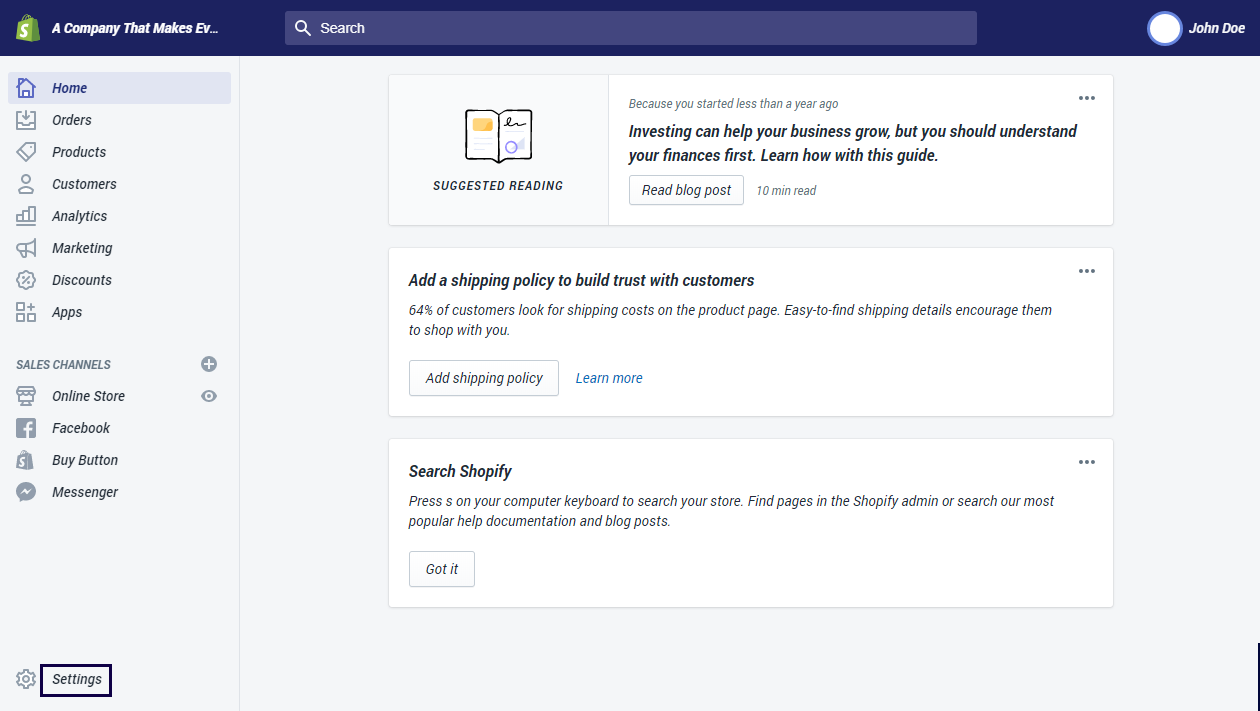Viewport: 1260px width, 711px height.
Task: Click the Apps icon in sidebar
Action: coord(25,312)
